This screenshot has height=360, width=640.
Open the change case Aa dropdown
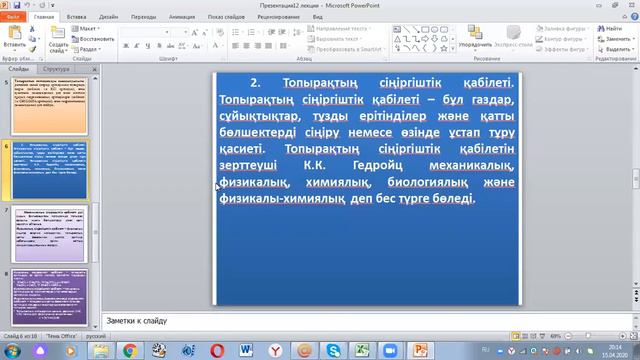[197, 46]
